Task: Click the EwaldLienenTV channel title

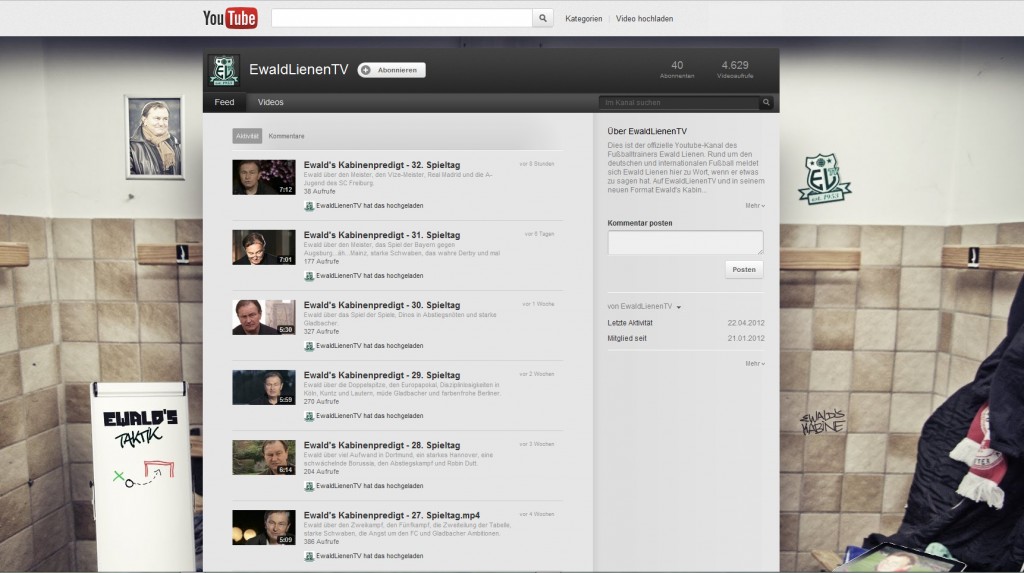Action: pos(298,69)
